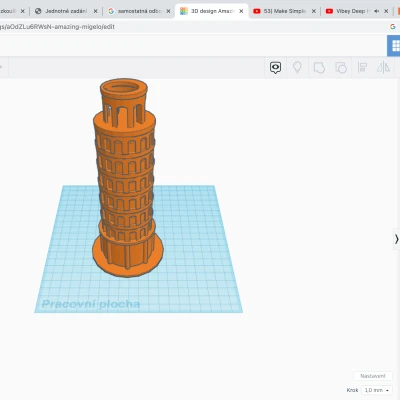This screenshot has height=400, width=400.
Task: Switch to the Jednotné zadání tab
Action: [x=66, y=11]
